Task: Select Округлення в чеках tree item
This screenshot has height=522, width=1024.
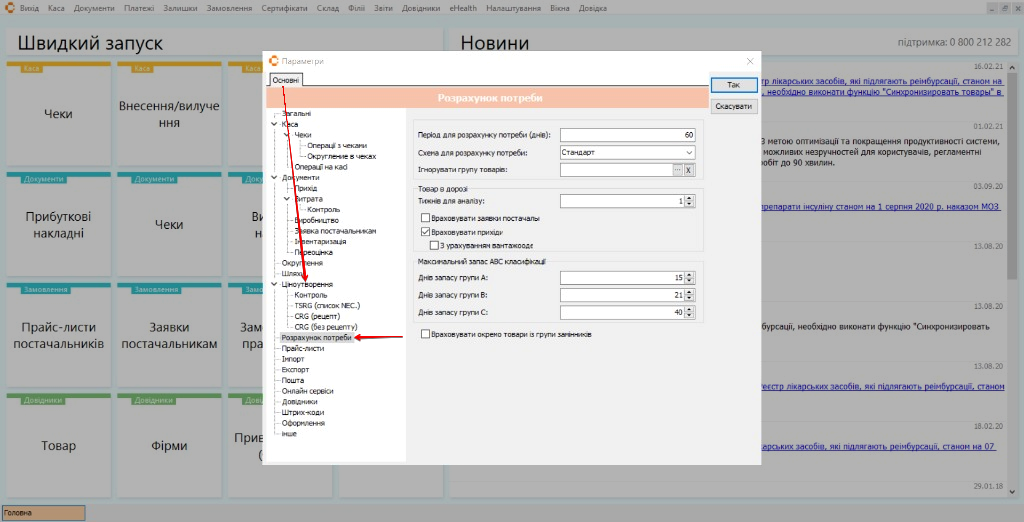Action: pyautogui.click(x=342, y=156)
